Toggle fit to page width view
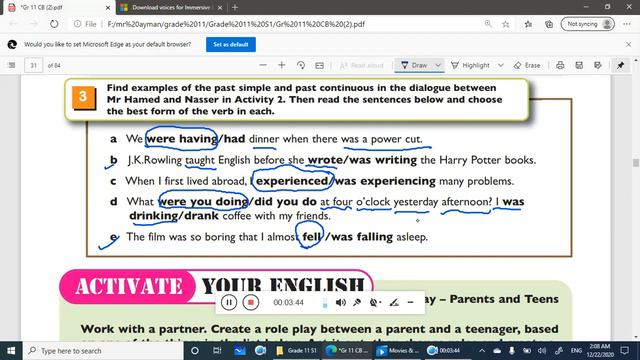The height and width of the screenshot is (360, 640). (320, 65)
